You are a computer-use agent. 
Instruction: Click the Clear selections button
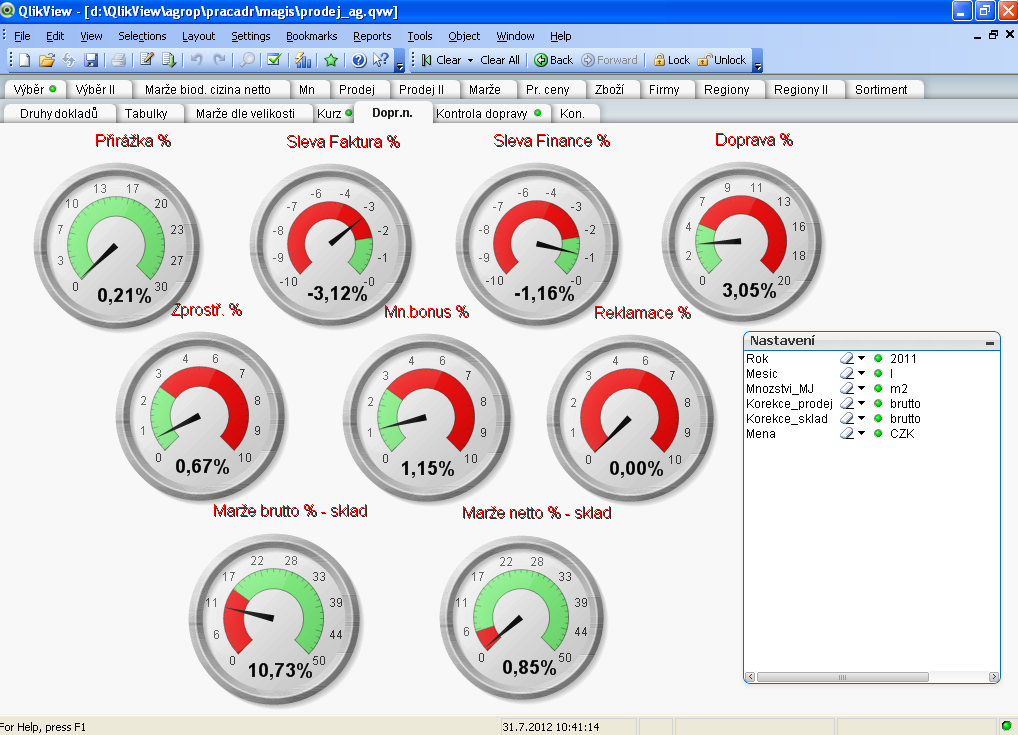coord(441,60)
